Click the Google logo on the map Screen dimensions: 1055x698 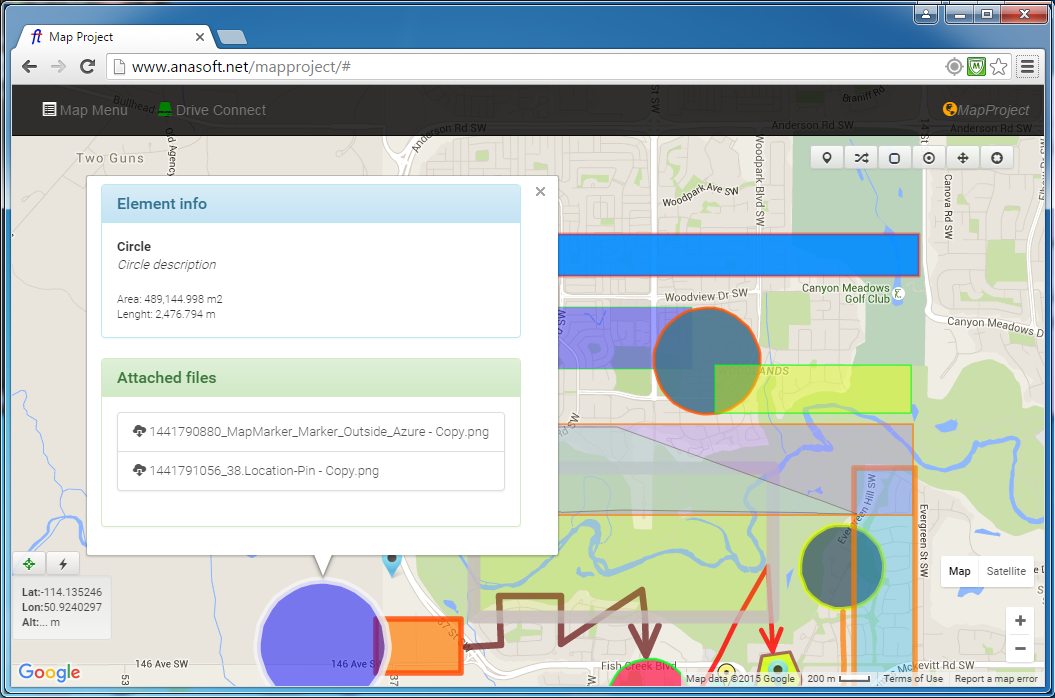[49, 672]
